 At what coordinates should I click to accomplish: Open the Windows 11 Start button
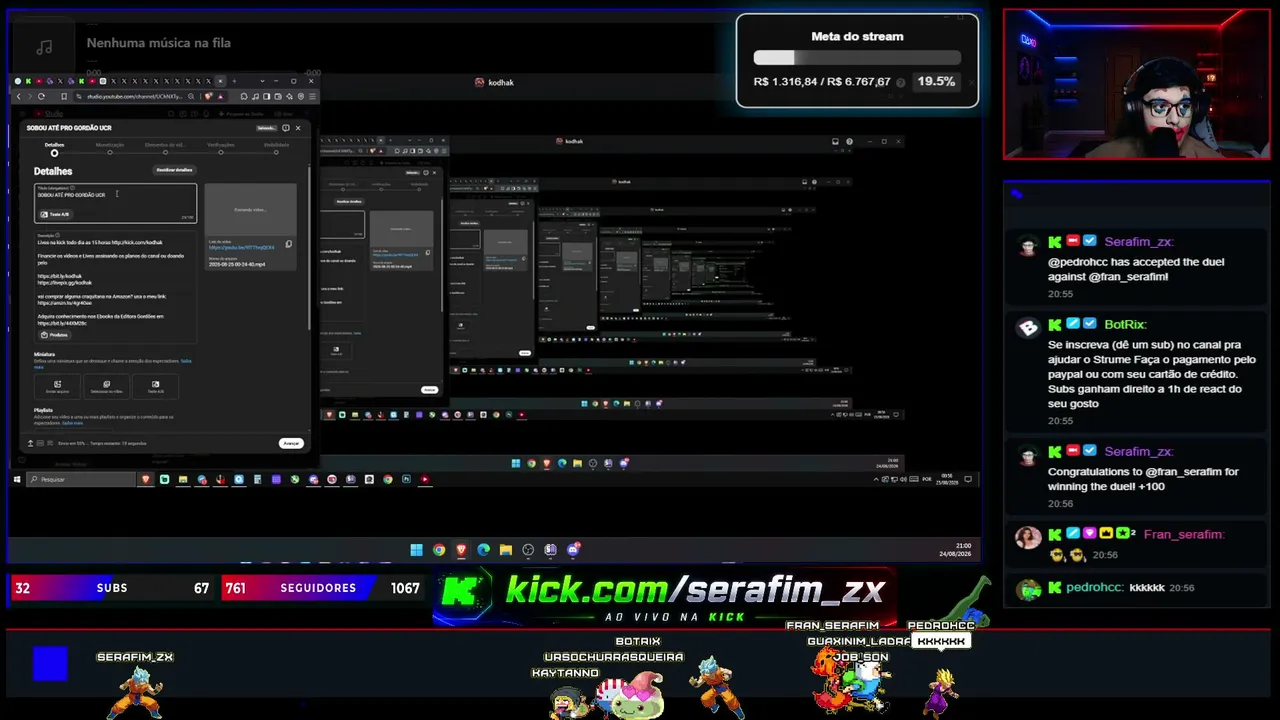coord(416,549)
